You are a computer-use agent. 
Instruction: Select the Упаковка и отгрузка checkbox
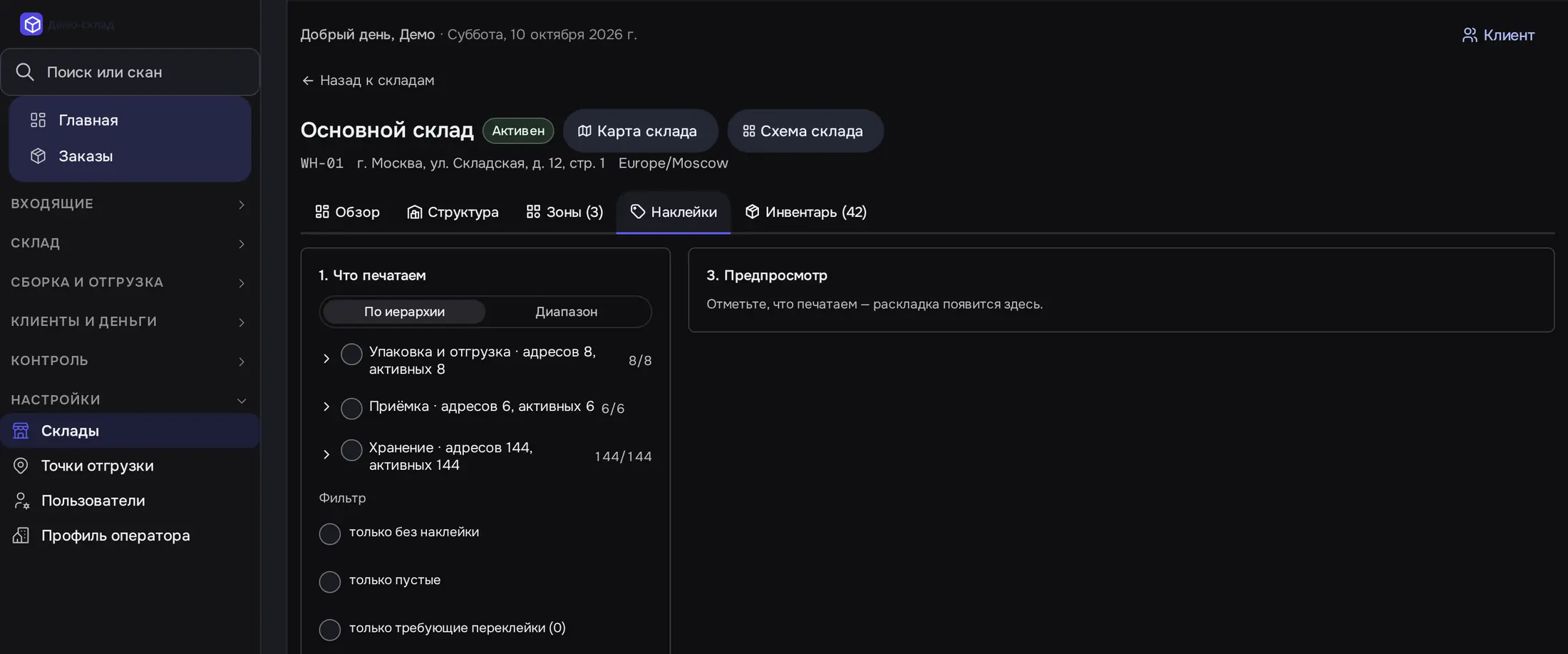click(x=351, y=354)
